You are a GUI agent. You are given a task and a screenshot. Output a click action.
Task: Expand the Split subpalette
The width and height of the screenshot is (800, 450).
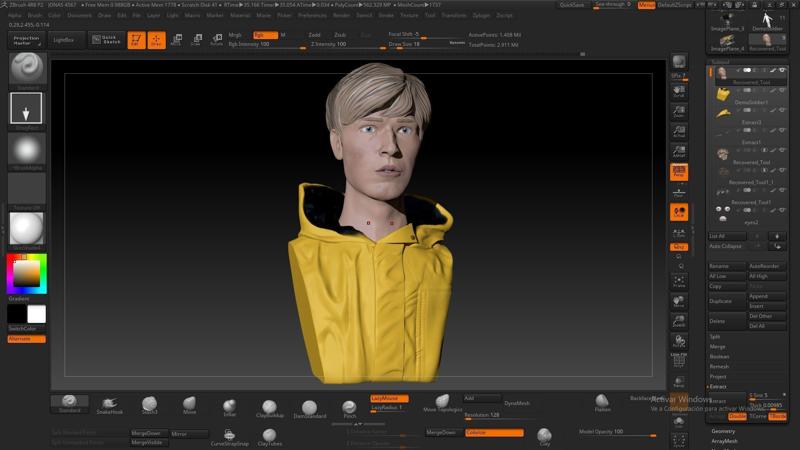point(716,336)
